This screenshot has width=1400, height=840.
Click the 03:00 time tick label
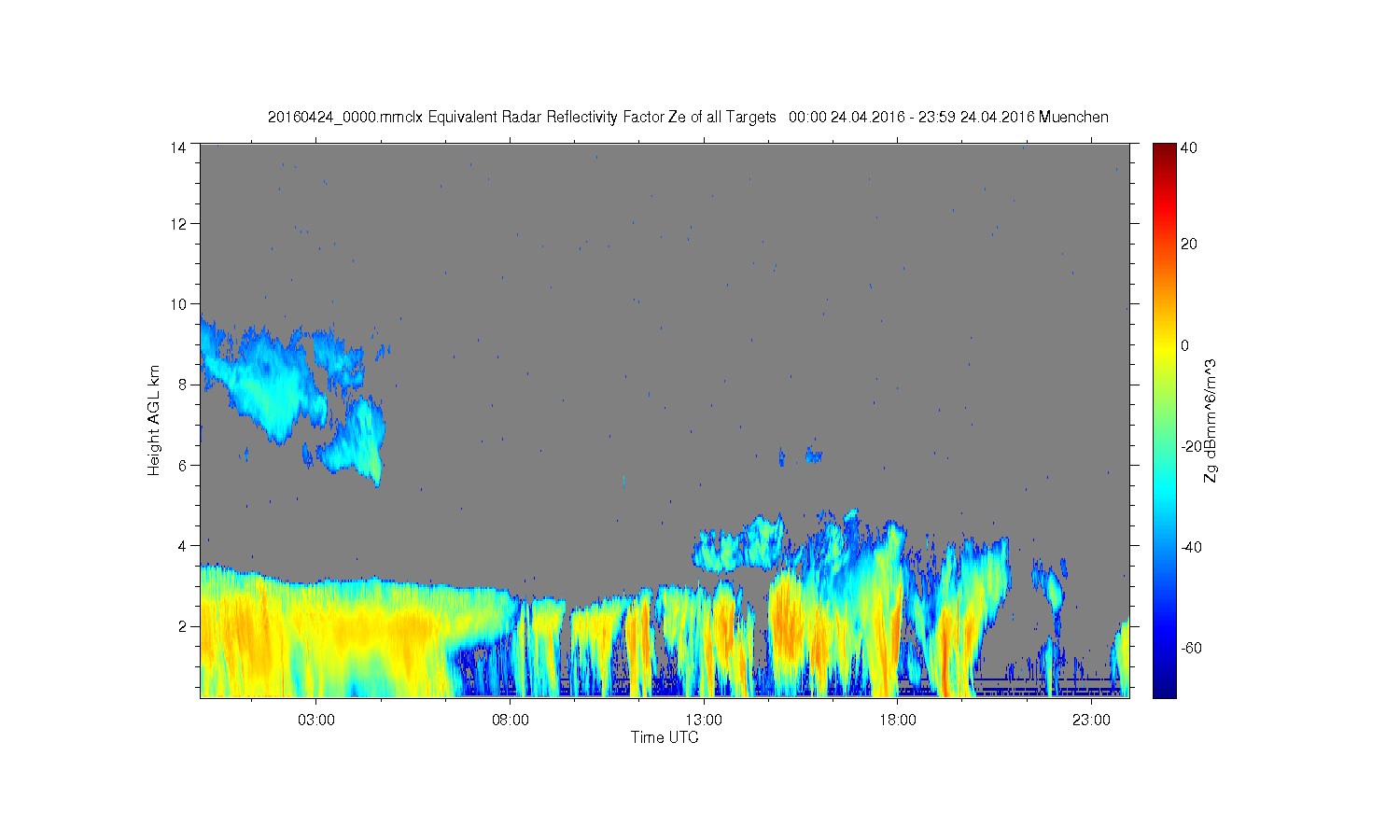316,721
